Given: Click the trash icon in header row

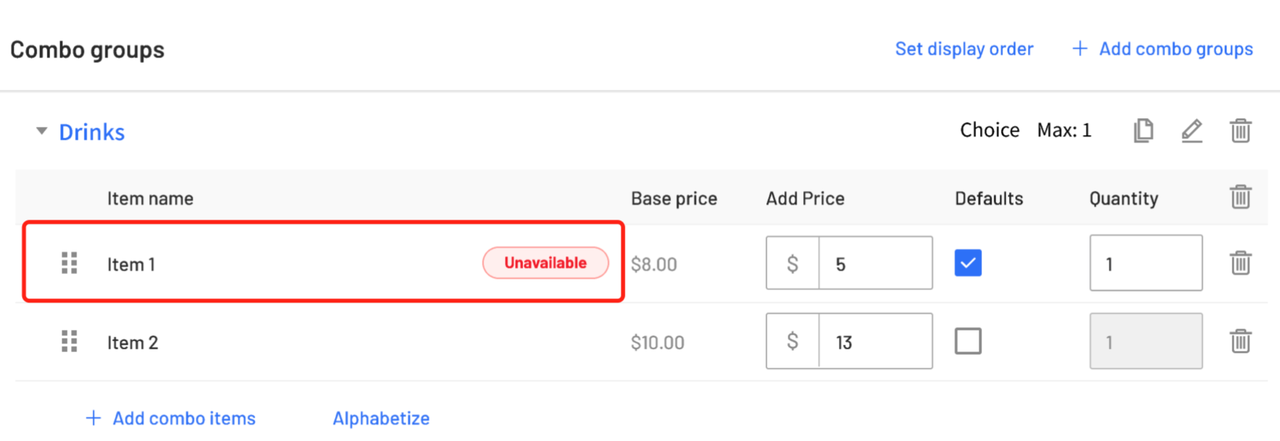Looking at the screenshot, I should coord(1240,197).
